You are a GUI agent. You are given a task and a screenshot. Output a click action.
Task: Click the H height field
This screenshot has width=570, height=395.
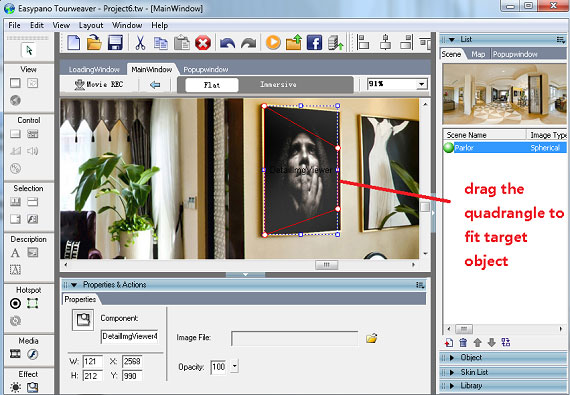(x=92, y=376)
